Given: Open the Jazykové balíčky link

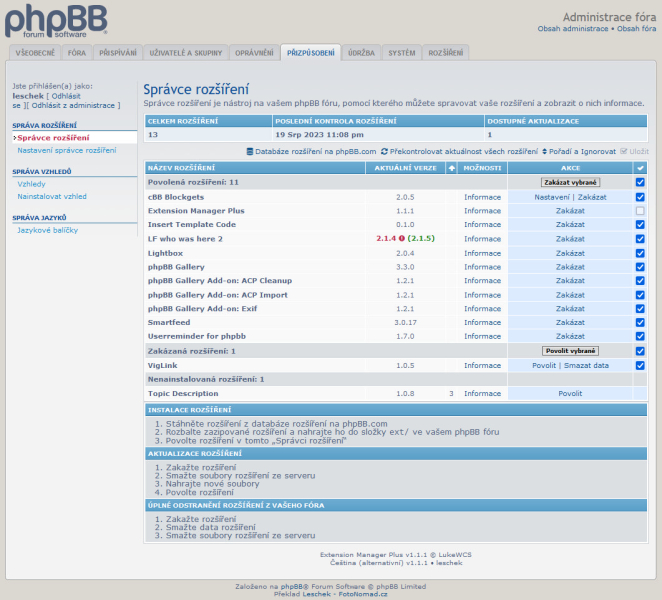Looking at the screenshot, I should click(48, 230).
